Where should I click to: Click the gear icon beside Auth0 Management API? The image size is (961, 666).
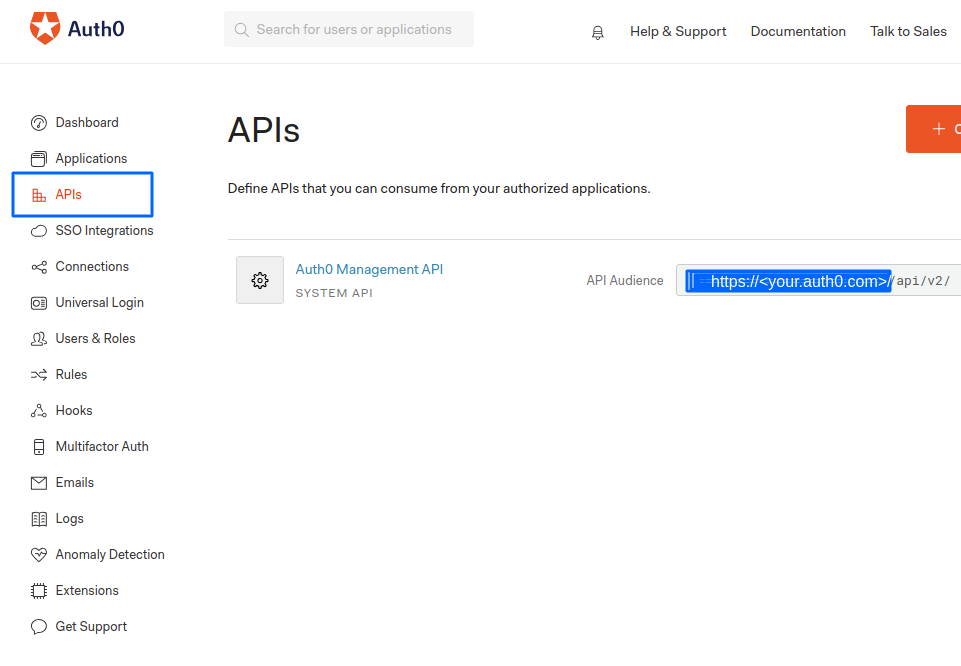pyautogui.click(x=260, y=280)
